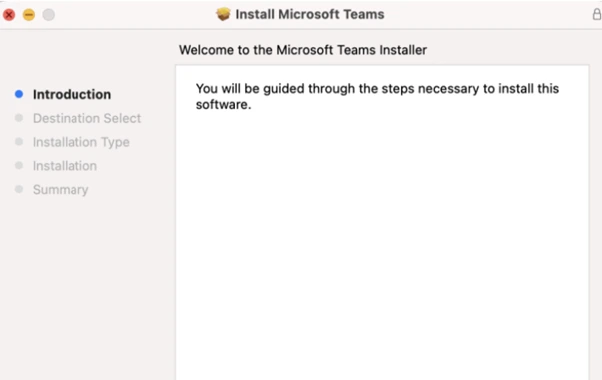Click the gray disabled zoom button
602x380 pixels.
48,15
